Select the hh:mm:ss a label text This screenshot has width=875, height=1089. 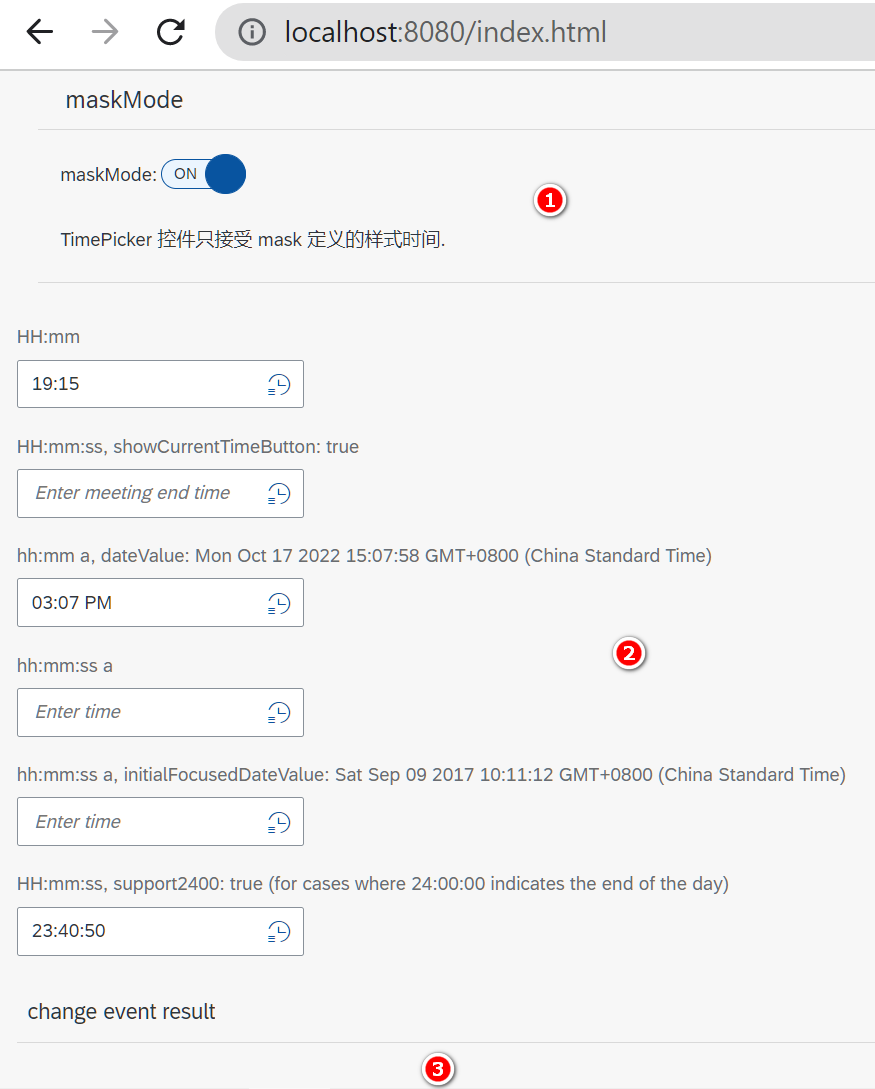[65, 666]
